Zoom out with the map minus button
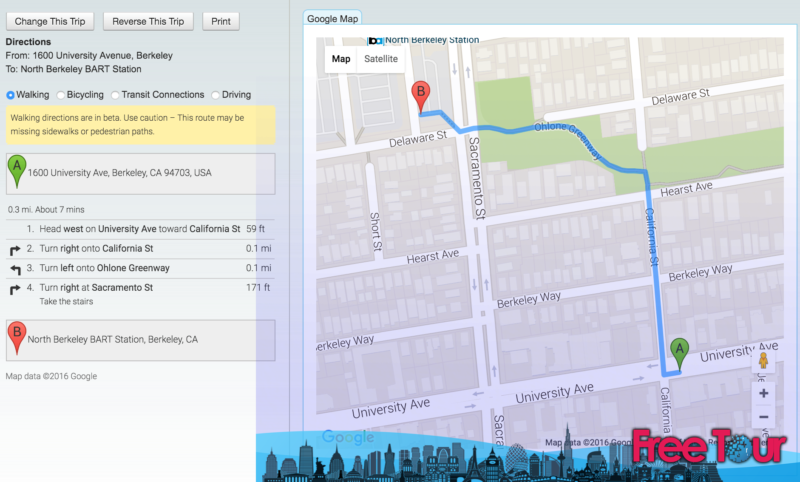Viewport: 800px width, 482px height. (764, 417)
